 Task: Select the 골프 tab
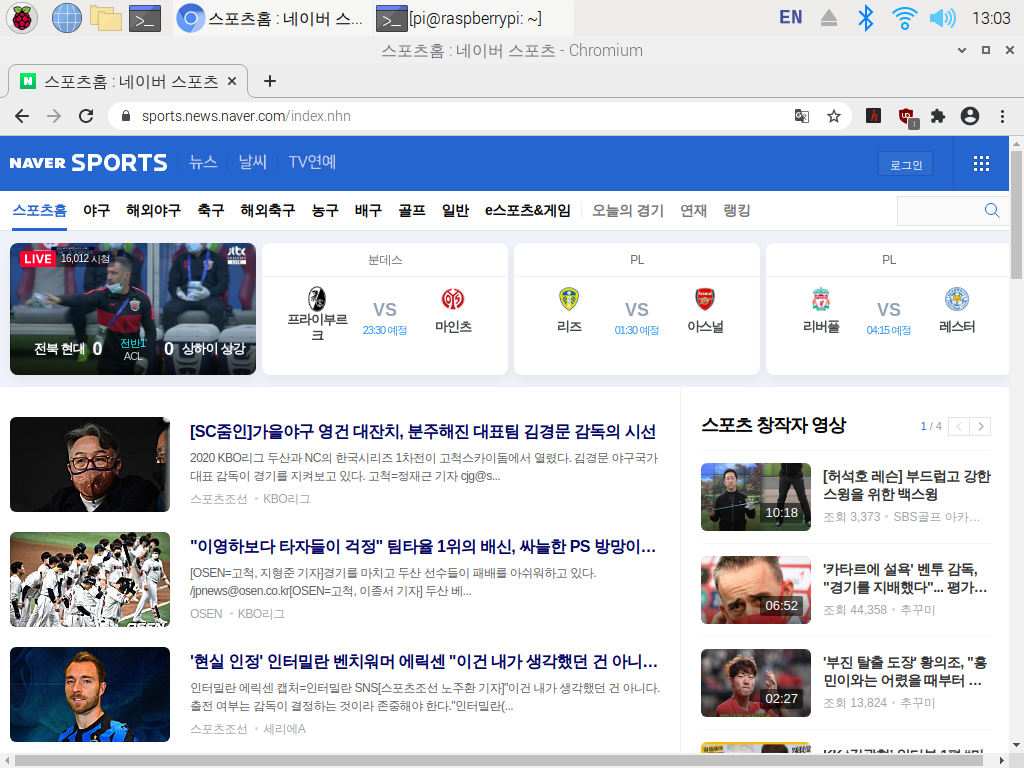click(412, 211)
